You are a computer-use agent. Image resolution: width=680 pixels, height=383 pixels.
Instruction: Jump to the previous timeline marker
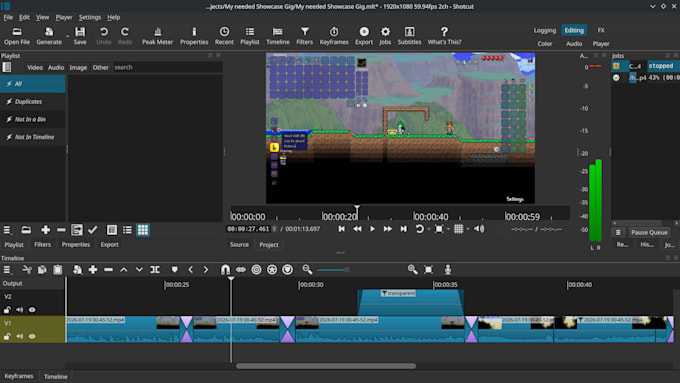[x=190, y=270]
